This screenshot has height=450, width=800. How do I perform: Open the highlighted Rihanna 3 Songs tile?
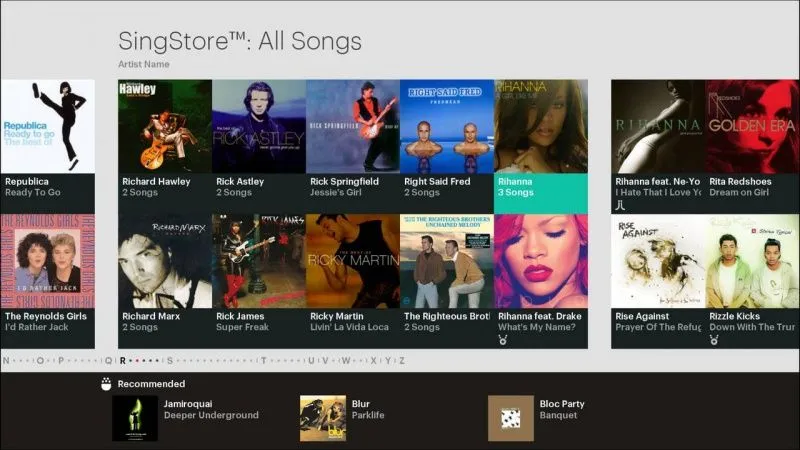pyautogui.click(x=540, y=140)
